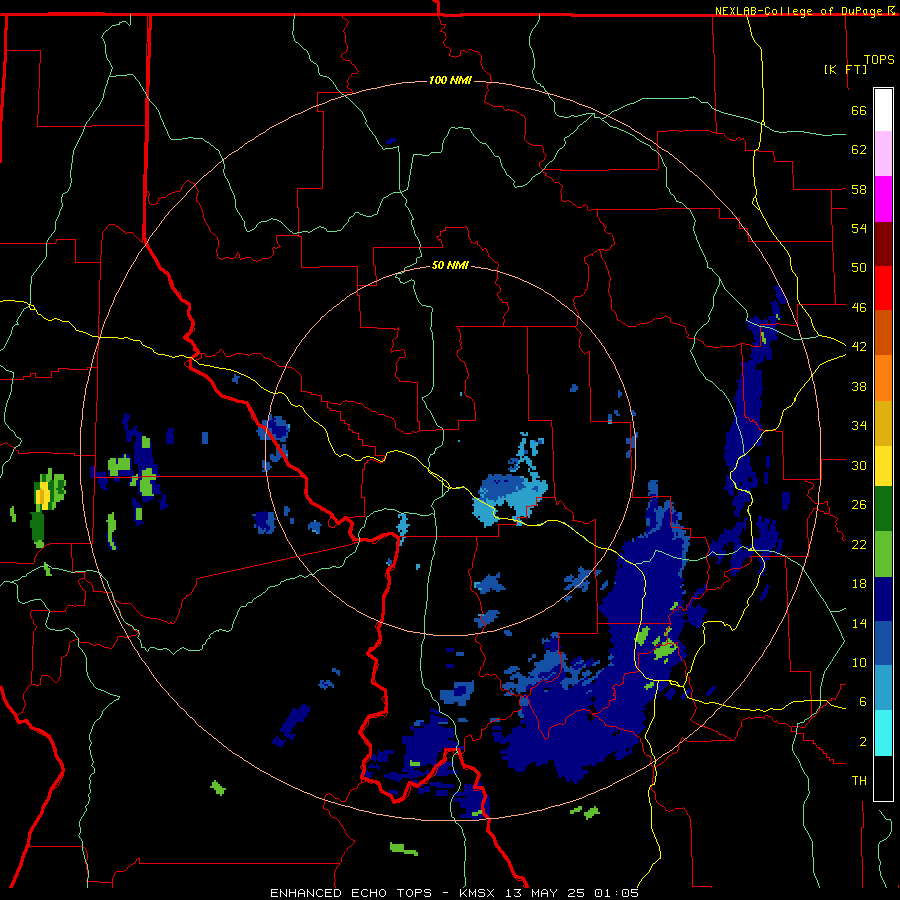Click legend value 62
The width and height of the screenshot is (900, 900).
click(x=859, y=149)
